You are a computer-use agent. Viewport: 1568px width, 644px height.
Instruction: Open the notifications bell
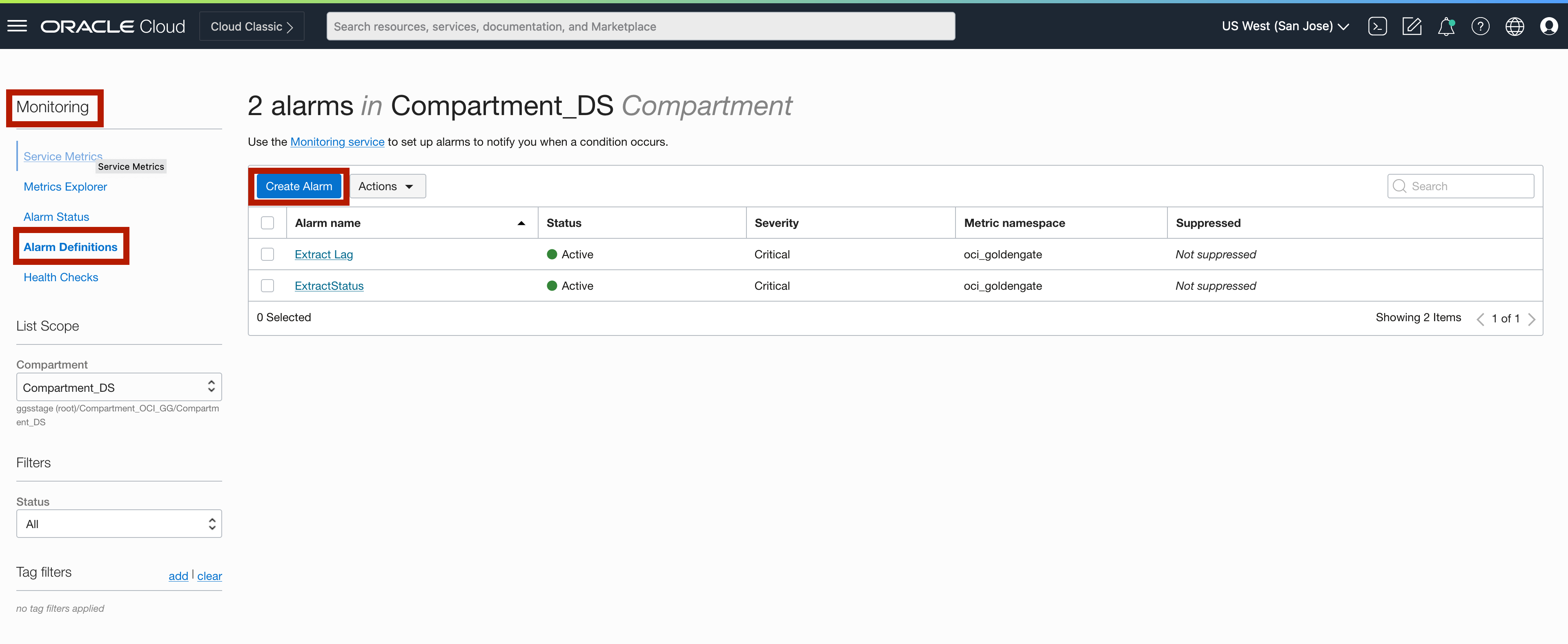pyautogui.click(x=1445, y=26)
